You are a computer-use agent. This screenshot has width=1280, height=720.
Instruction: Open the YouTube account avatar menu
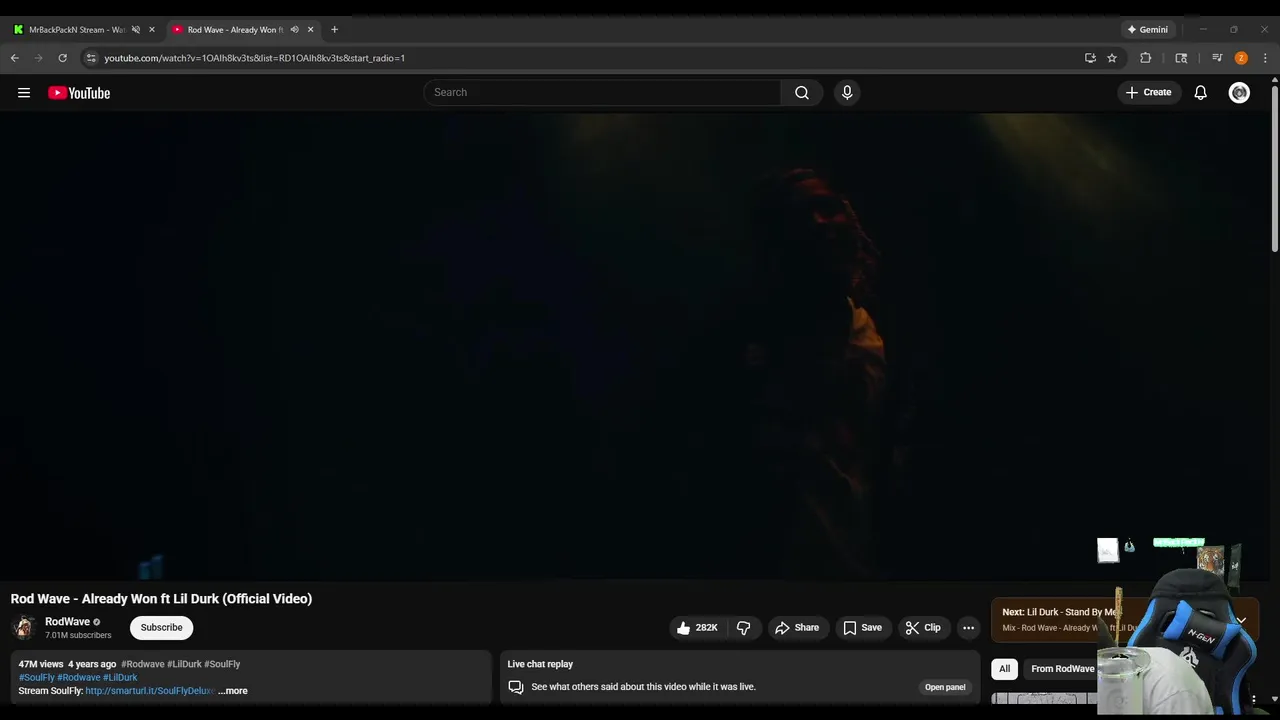coord(1239,93)
